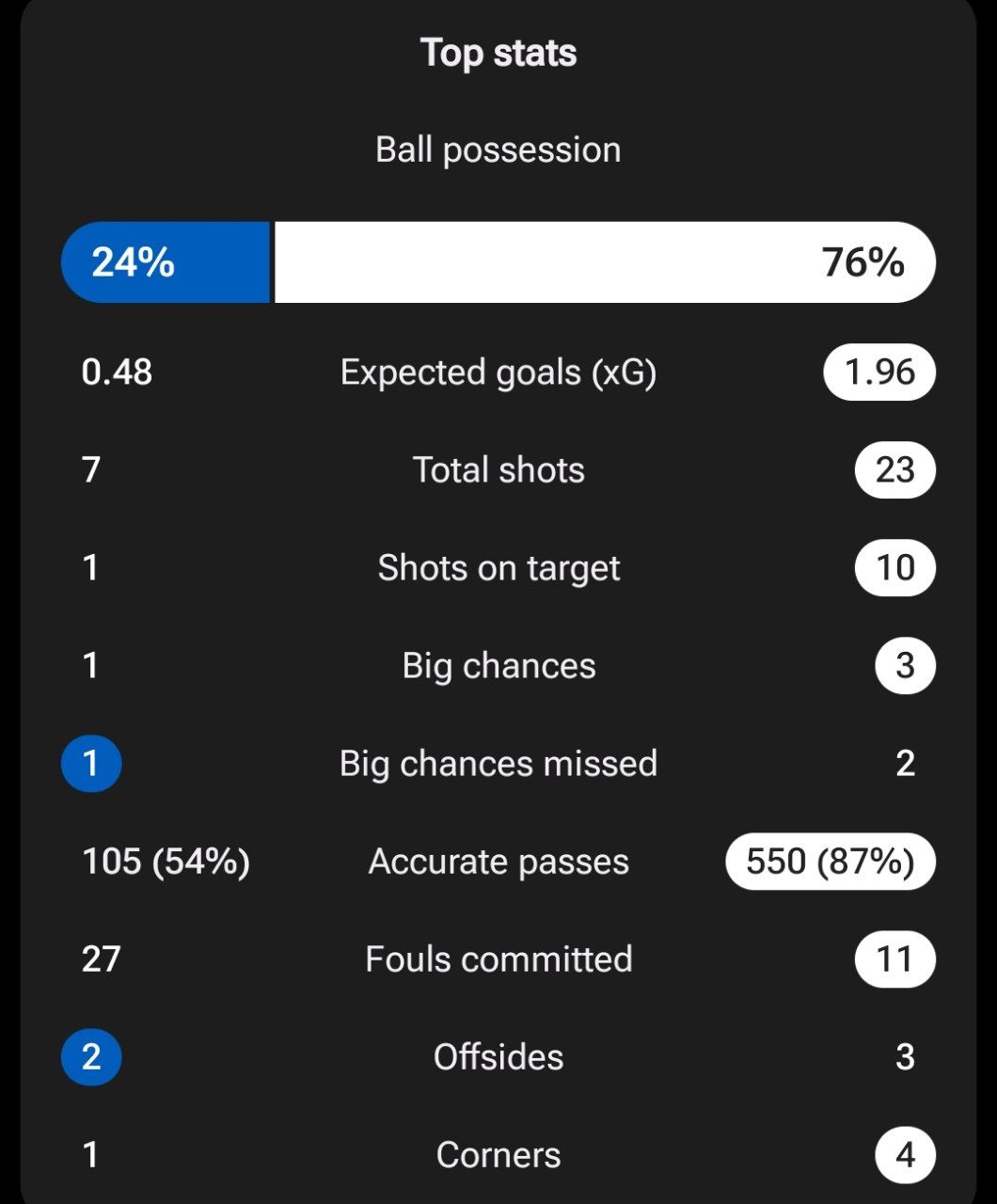Select the Big chances missed label
997x1204 pixels.
coord(498,764)
